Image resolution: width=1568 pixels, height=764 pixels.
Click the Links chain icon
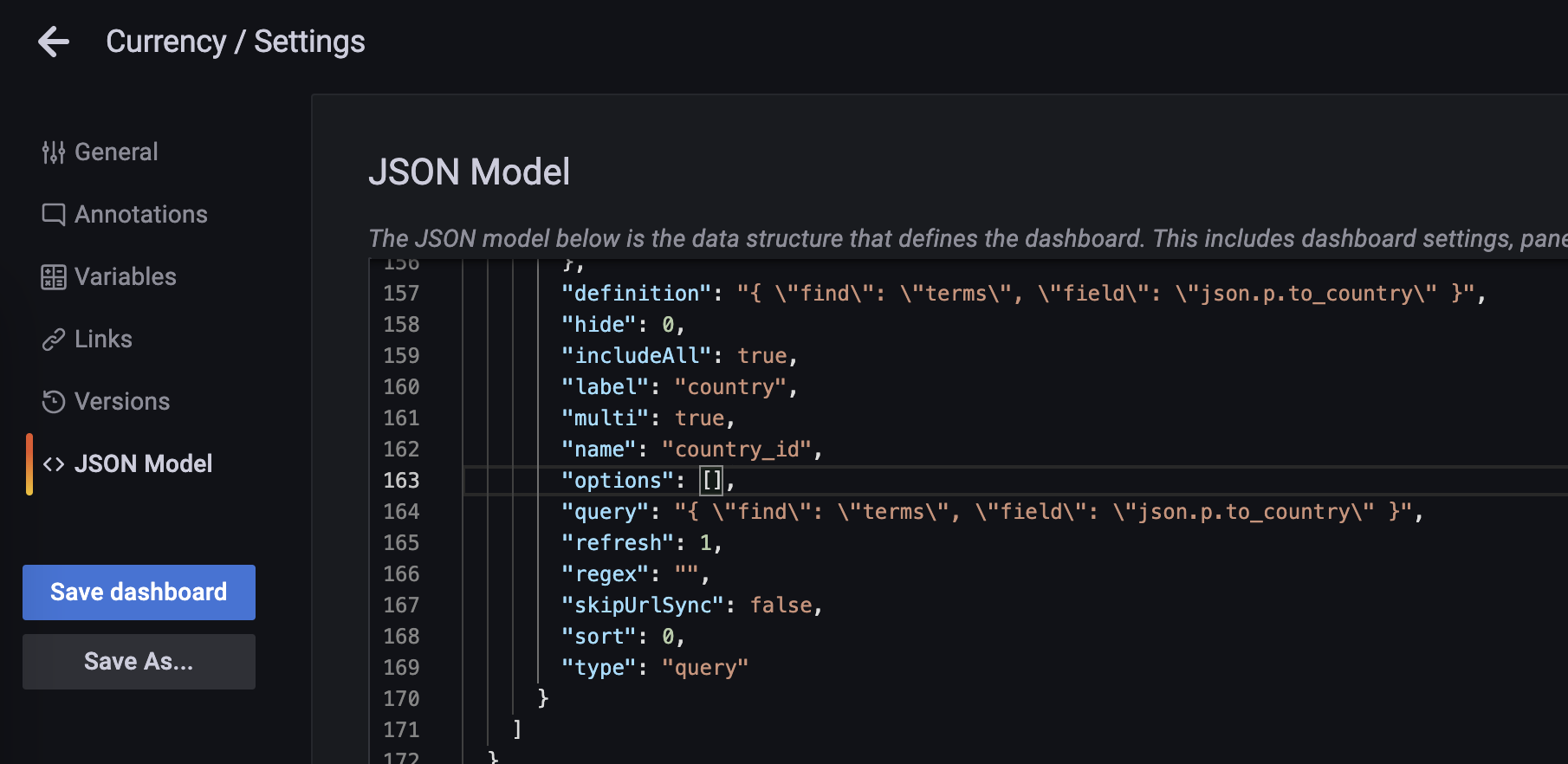54,339
